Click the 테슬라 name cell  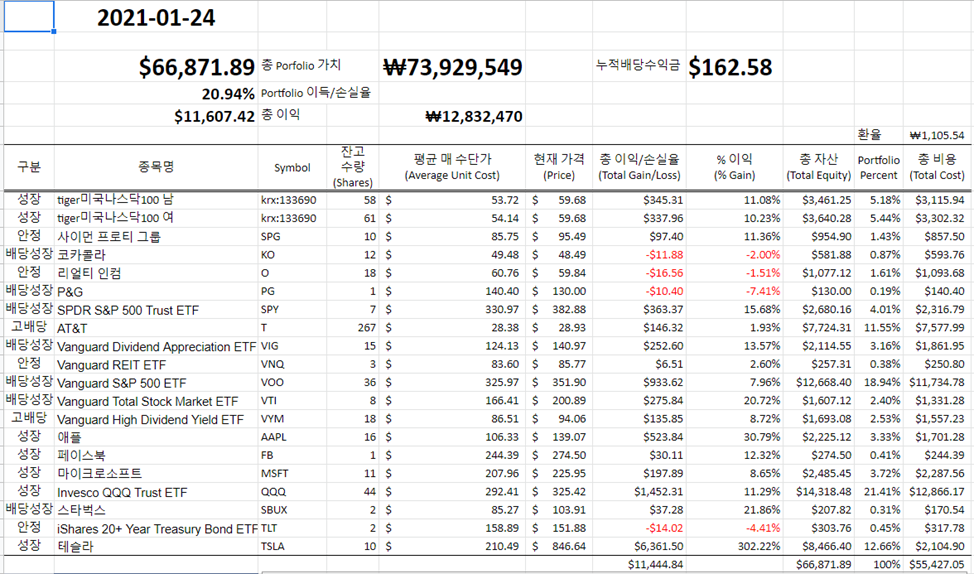pos(156,546)
